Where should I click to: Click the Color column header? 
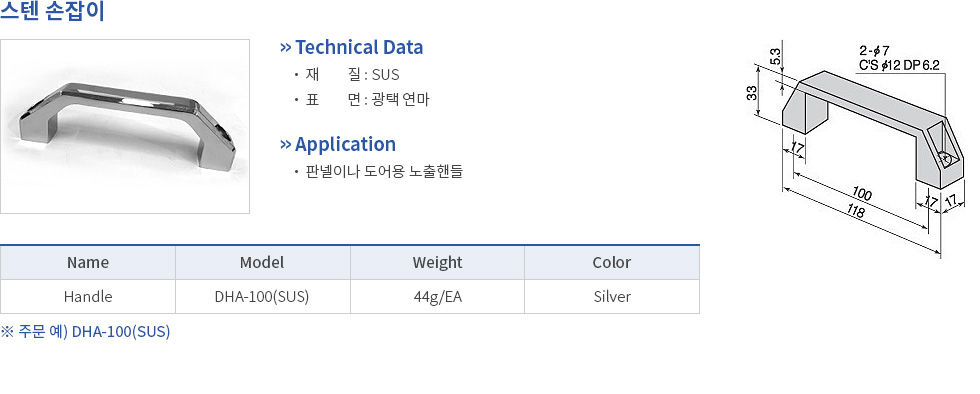pos(612,262)
